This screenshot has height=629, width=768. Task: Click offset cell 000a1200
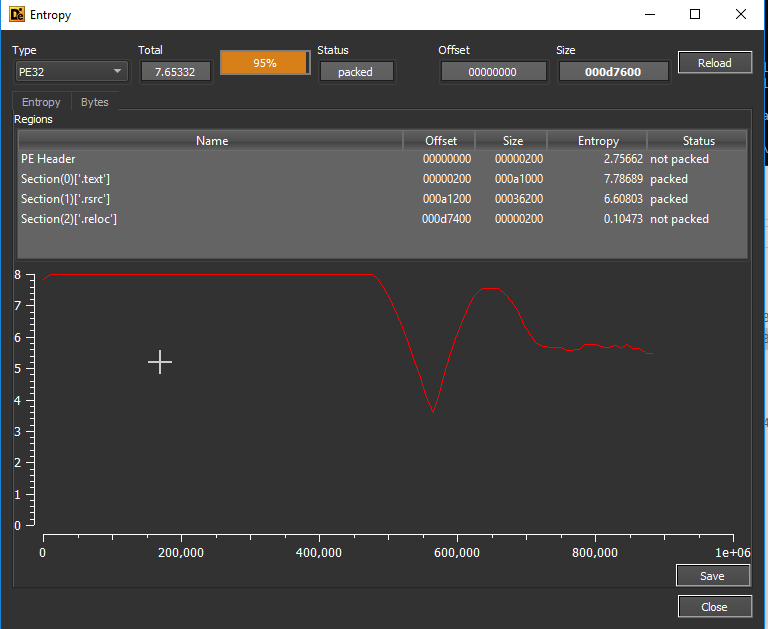pos(447,199)
